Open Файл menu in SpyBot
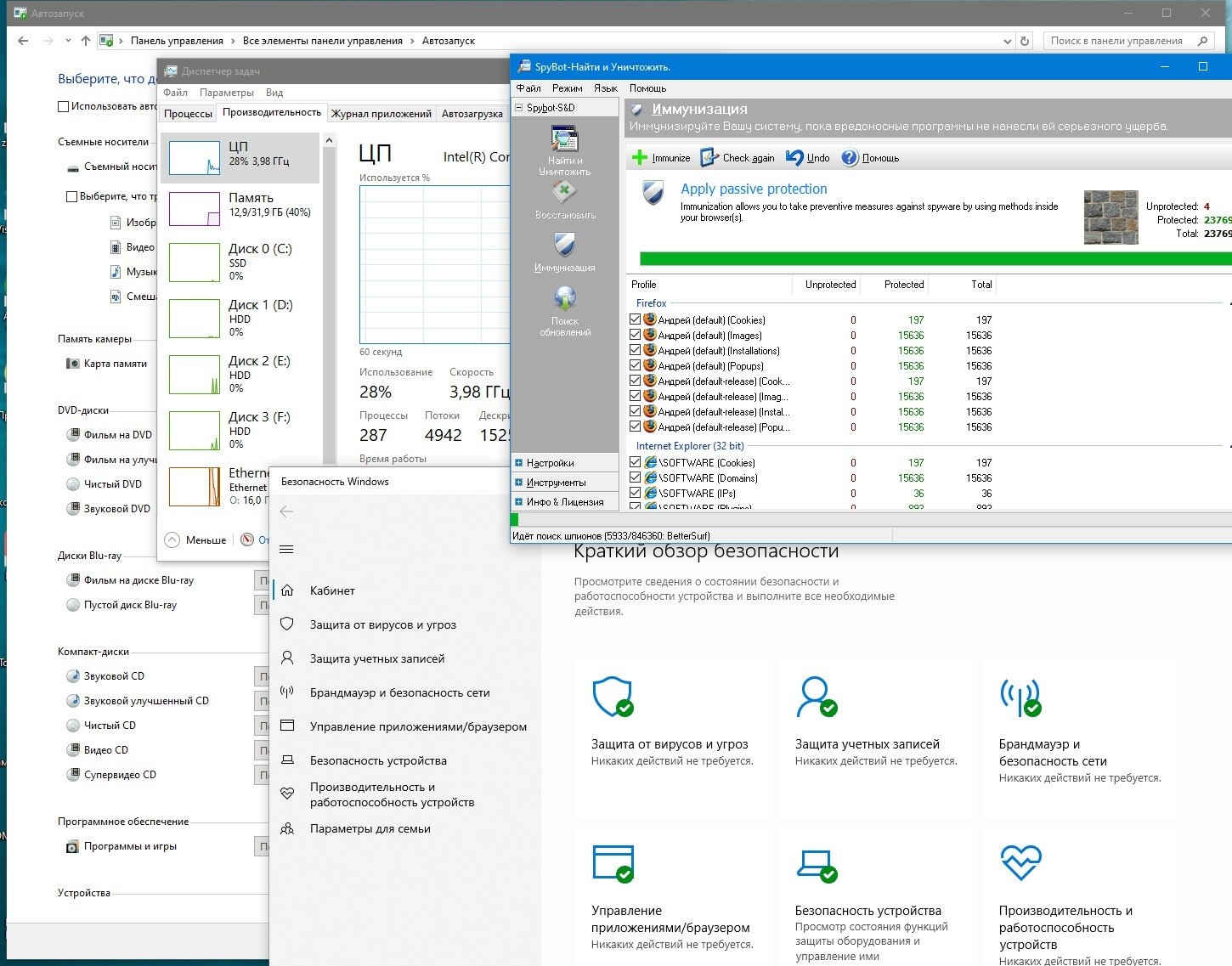This screenshot has width=1232, height=966. pos(528,88)
